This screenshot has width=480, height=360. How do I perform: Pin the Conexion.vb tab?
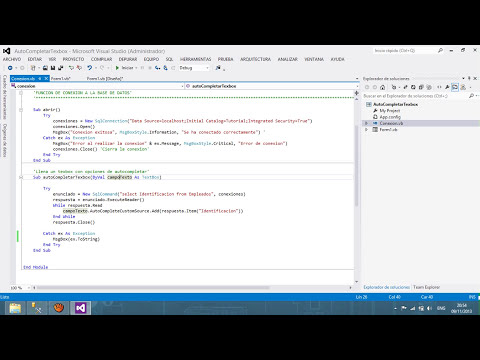39,79
